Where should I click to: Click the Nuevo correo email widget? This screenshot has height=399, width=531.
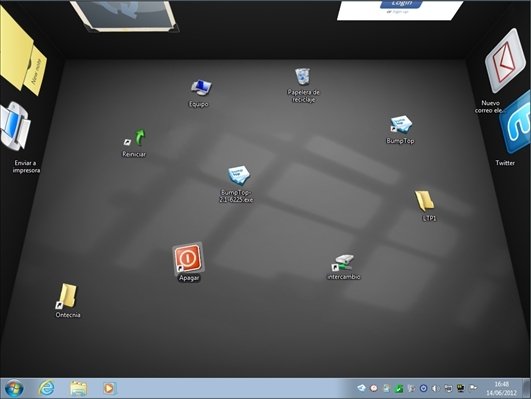pyautogui.click(x=506, y=60)
